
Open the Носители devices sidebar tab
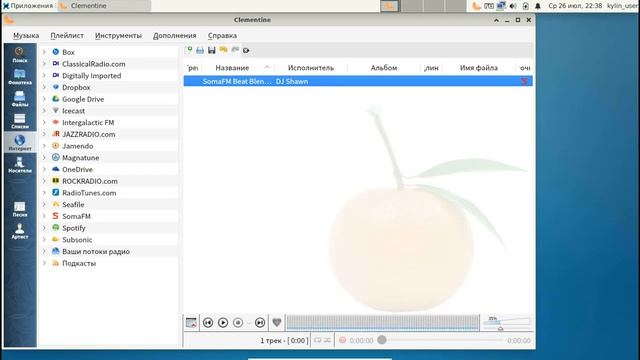point(20,165)
